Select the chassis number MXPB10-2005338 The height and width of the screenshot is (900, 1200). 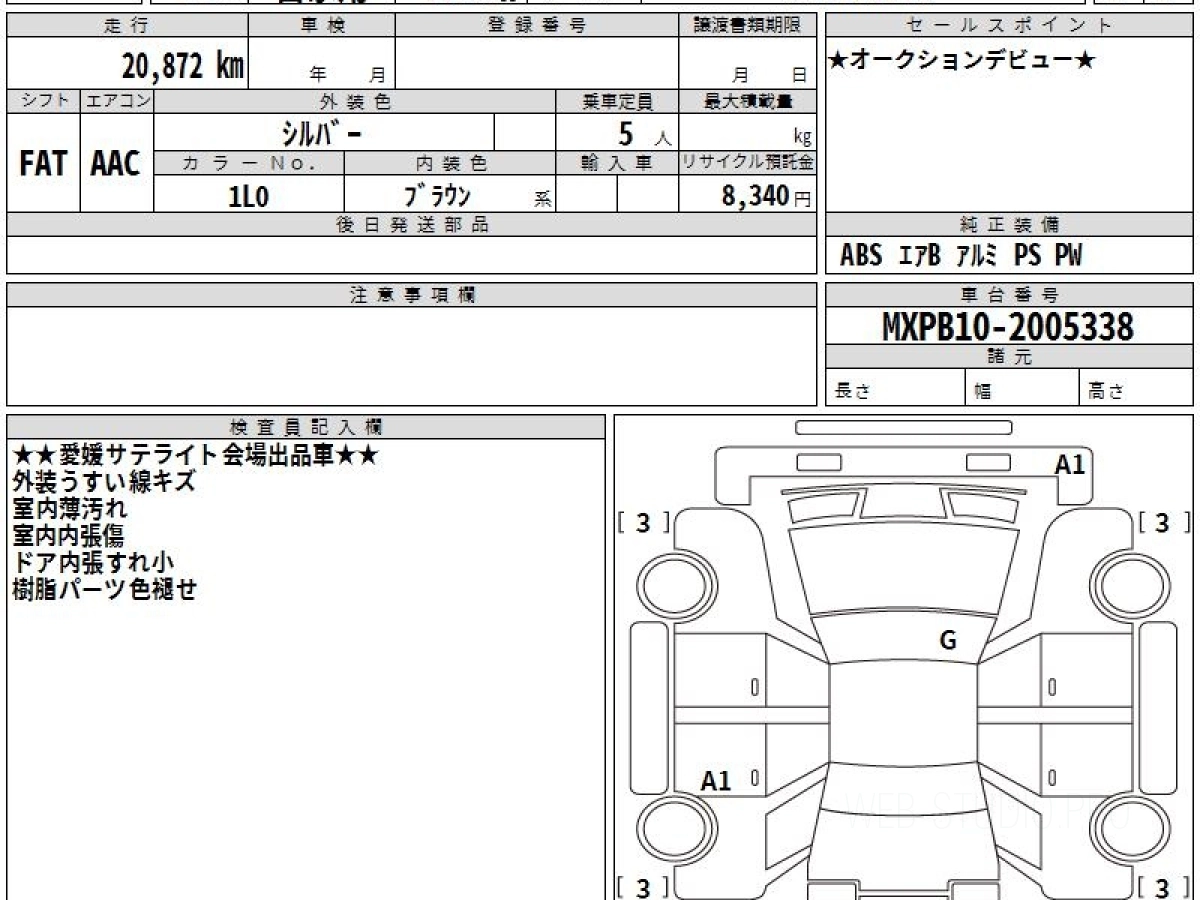[x=1008, y=326]
